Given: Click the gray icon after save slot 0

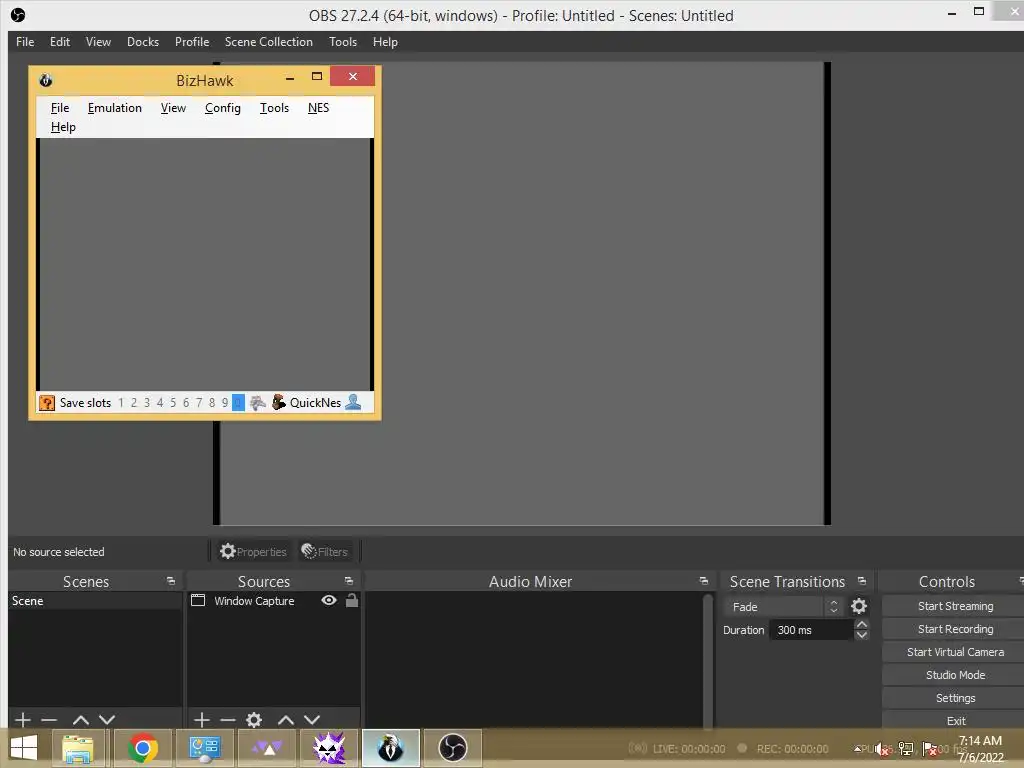Looking at the screenshot, I should point(258,403).
